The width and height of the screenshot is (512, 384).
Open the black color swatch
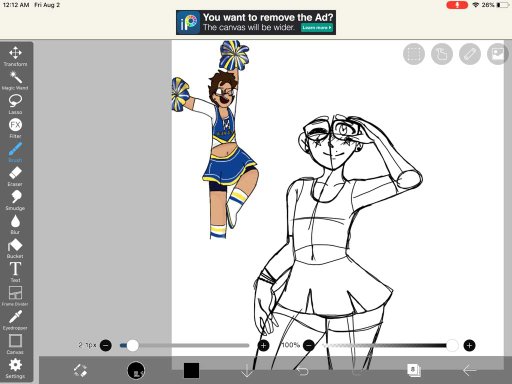tap(191, 370)
